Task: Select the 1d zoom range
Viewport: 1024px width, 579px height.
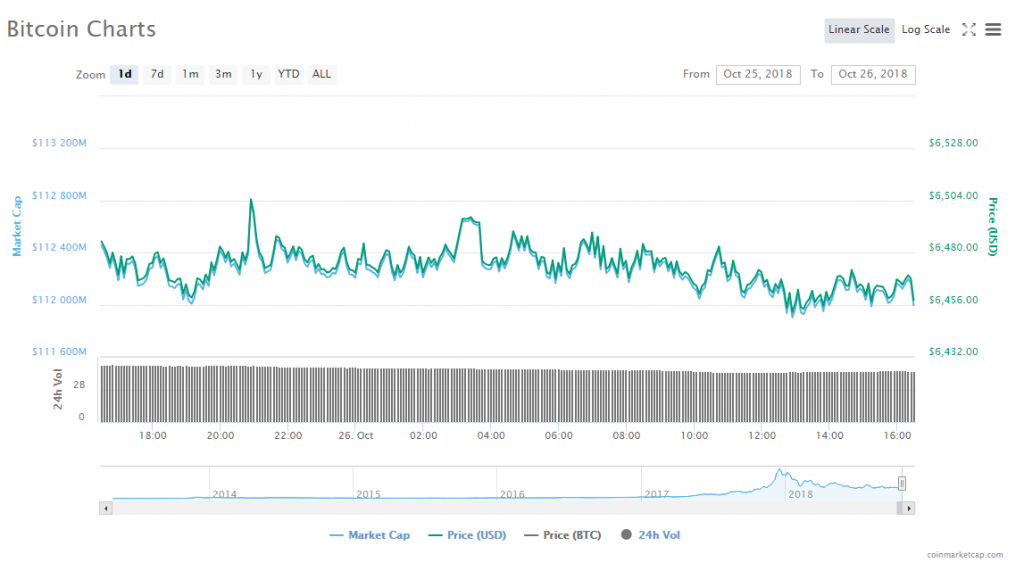Action: (x=124, y=74)
